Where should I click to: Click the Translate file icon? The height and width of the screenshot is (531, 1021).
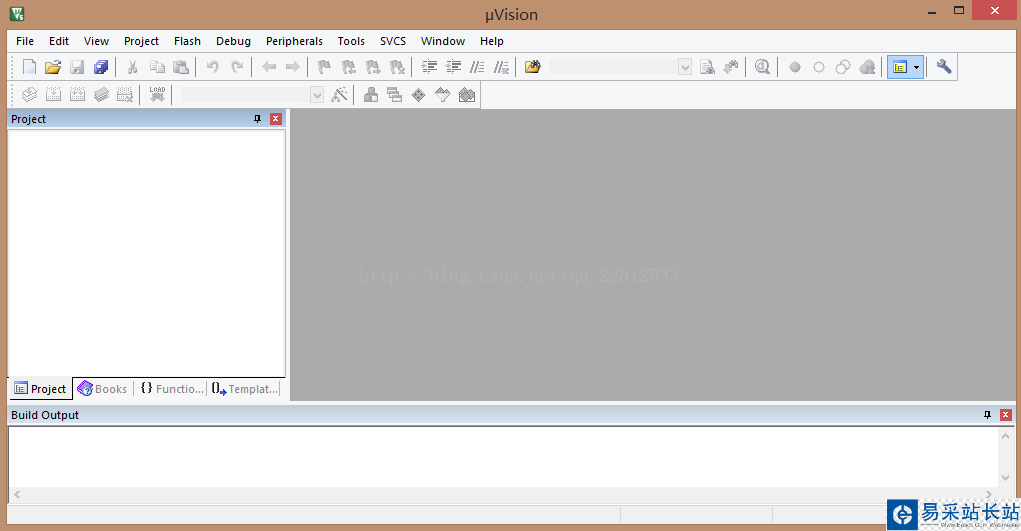tap(29, 94)
